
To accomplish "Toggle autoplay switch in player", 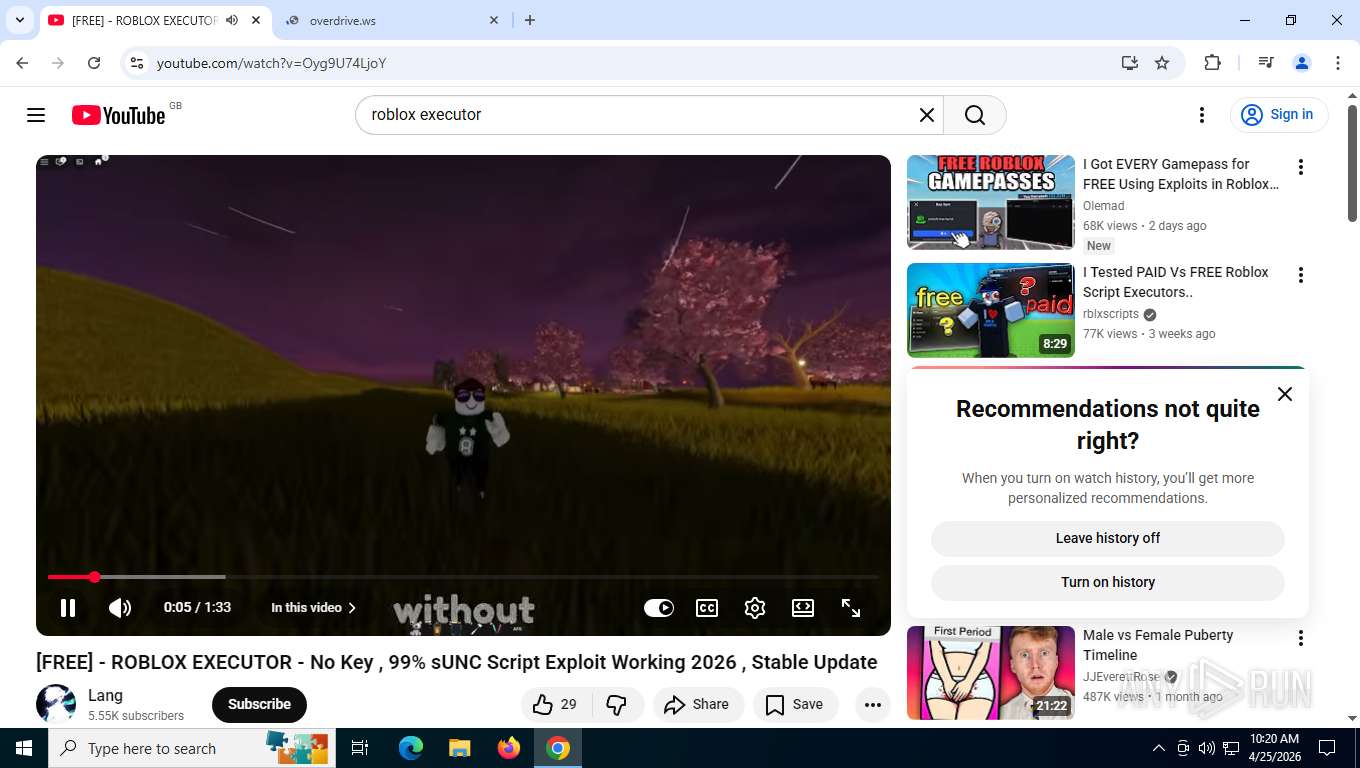I will tap(658, 607).
